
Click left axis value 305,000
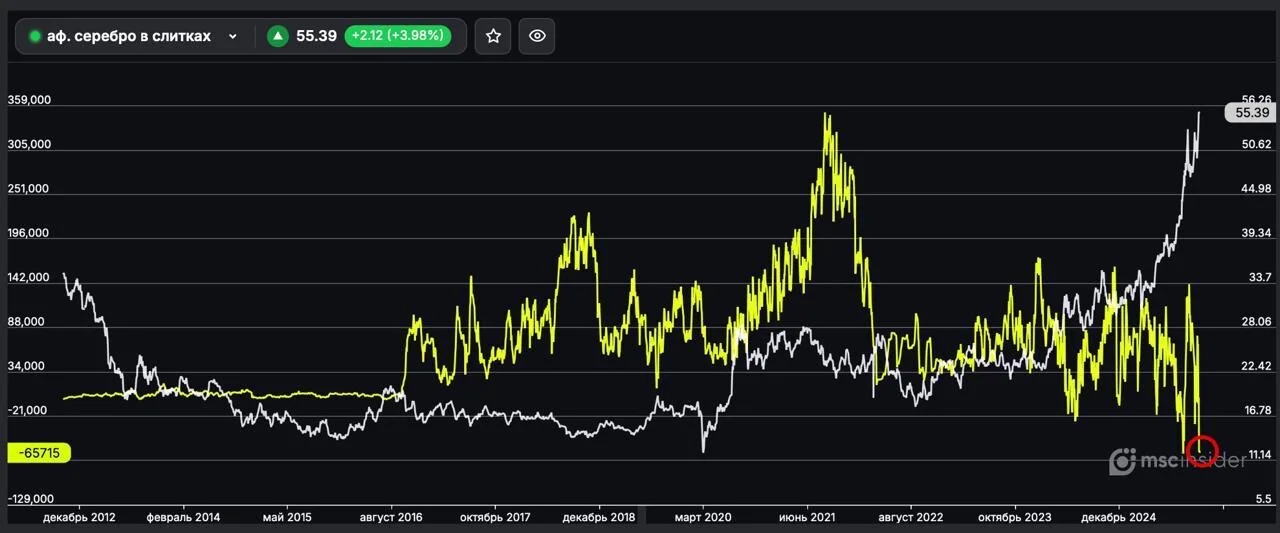(x=29, y=145)
